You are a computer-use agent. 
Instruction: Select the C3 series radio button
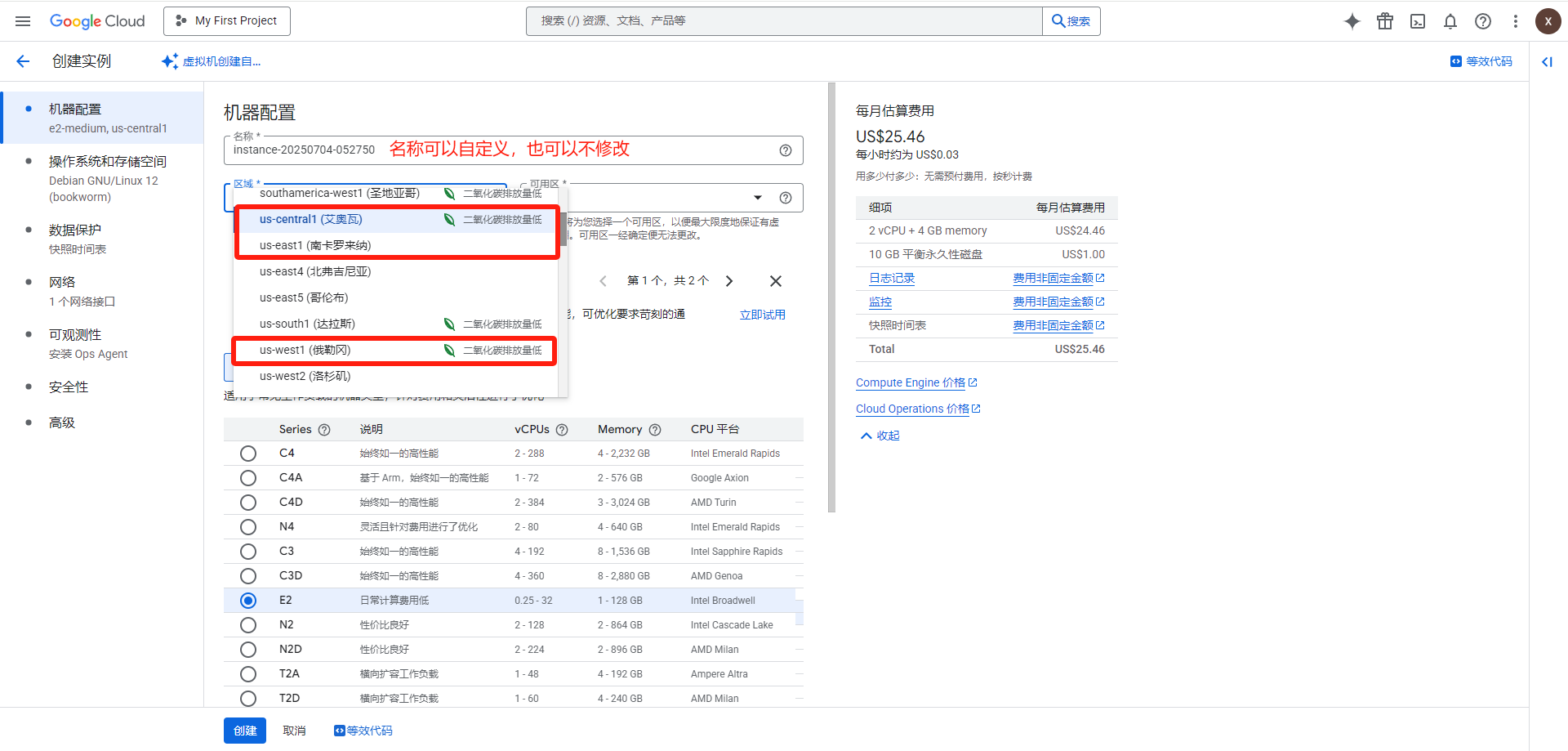coord(248,552)
